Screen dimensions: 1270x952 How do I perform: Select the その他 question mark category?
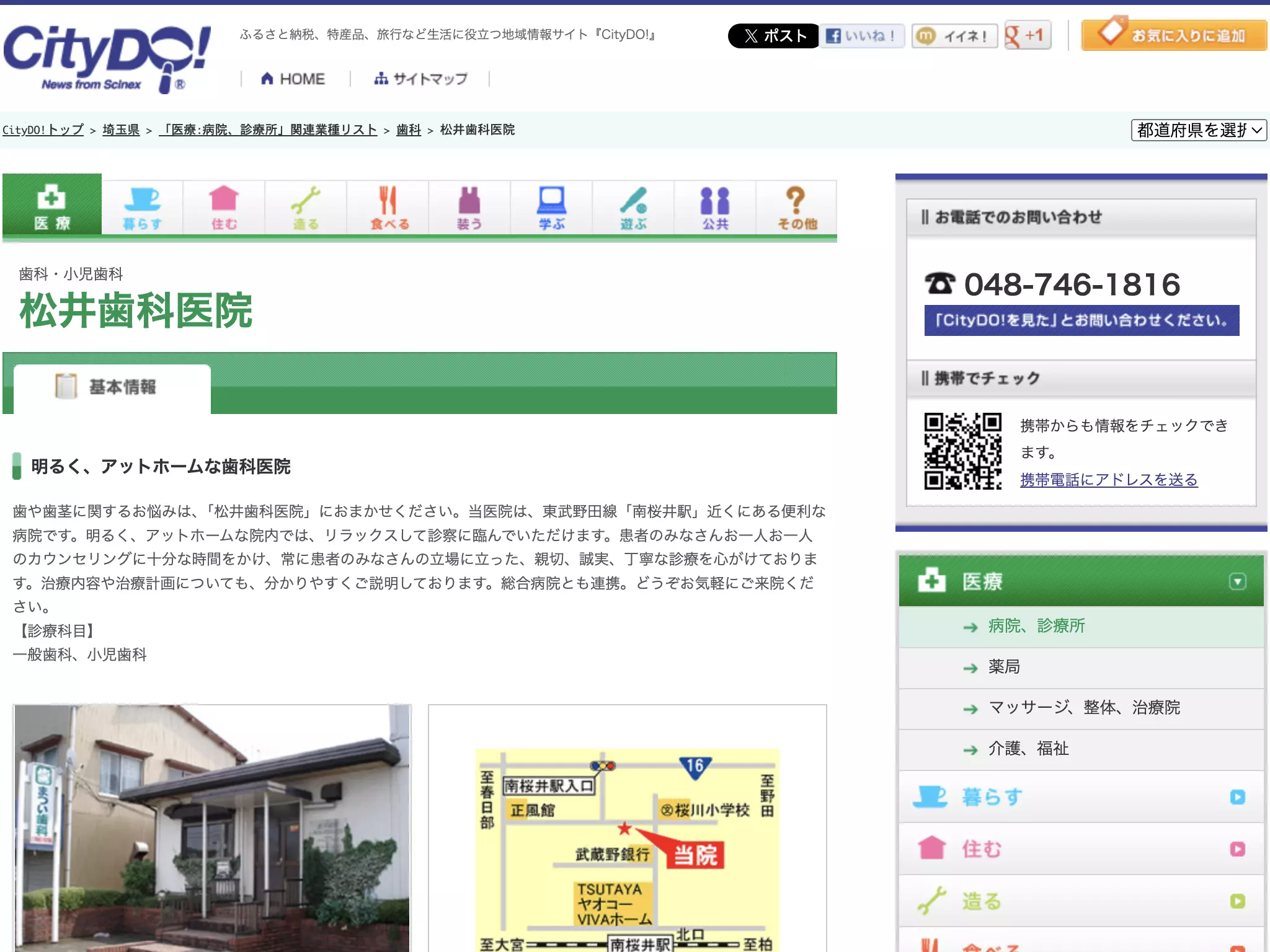(797, 208)
